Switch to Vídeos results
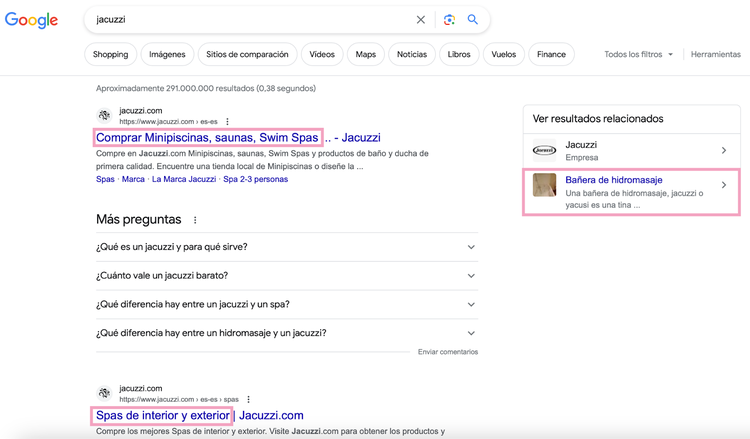 [x=322, y=55]
